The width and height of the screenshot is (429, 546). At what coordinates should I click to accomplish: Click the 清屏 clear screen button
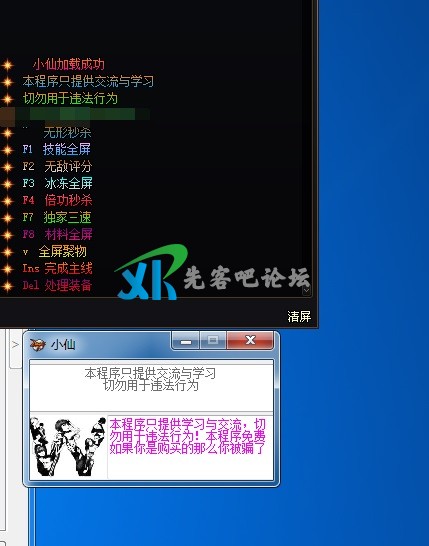(x=299, y=317)
